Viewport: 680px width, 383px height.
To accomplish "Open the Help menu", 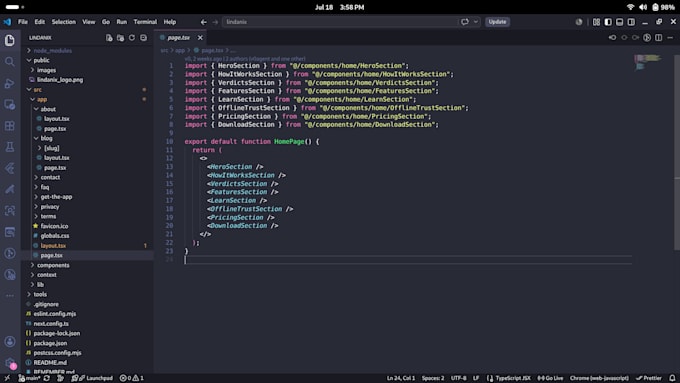I will [170, 22].
